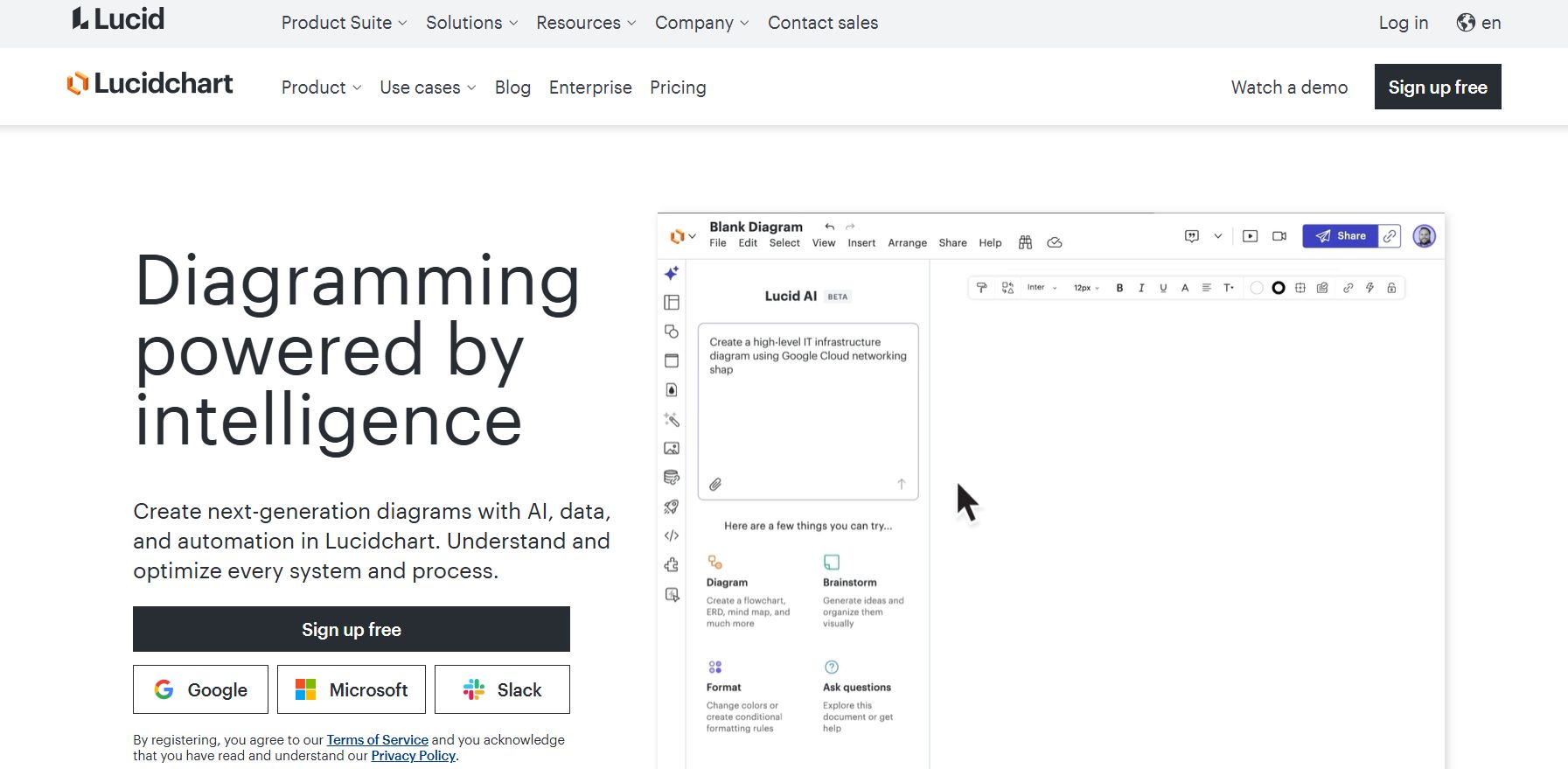Click the user profile avatar
The width and height of the screenshot is (1568, 769).
pos(1425,236)
